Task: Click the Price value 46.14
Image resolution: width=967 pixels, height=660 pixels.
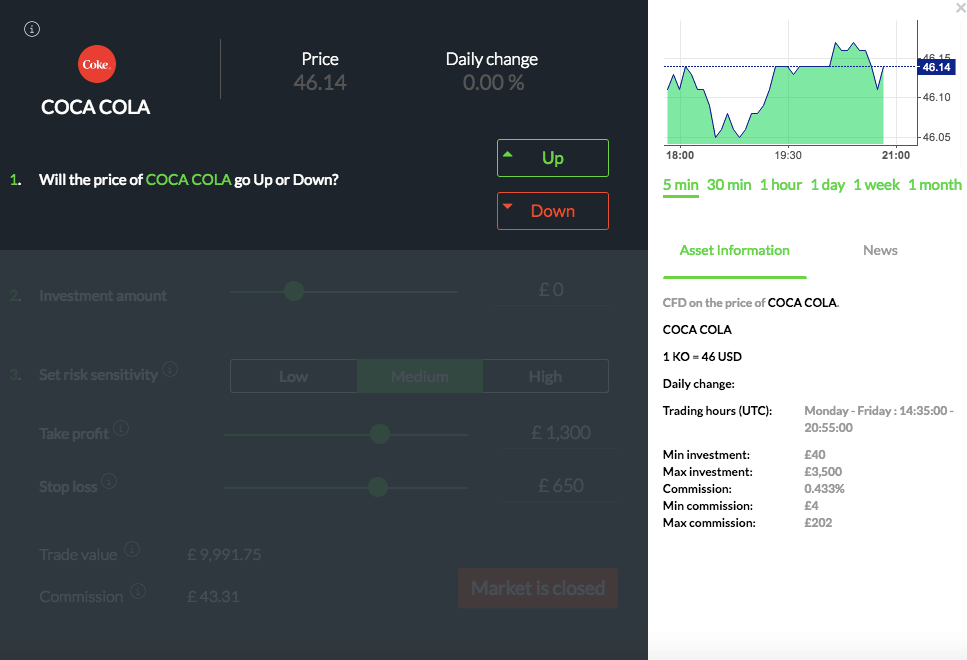Action: 320,83
